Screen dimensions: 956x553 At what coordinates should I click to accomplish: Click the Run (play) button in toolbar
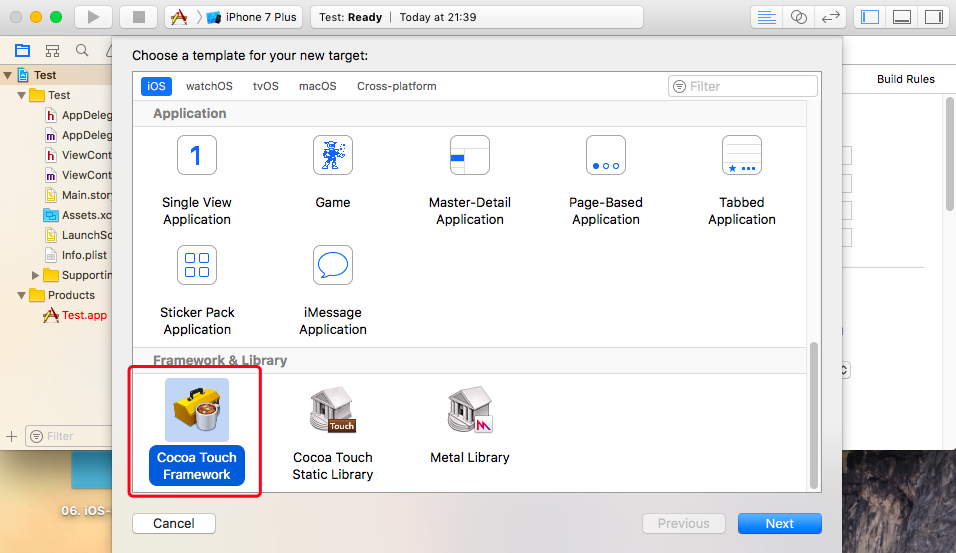93,17
